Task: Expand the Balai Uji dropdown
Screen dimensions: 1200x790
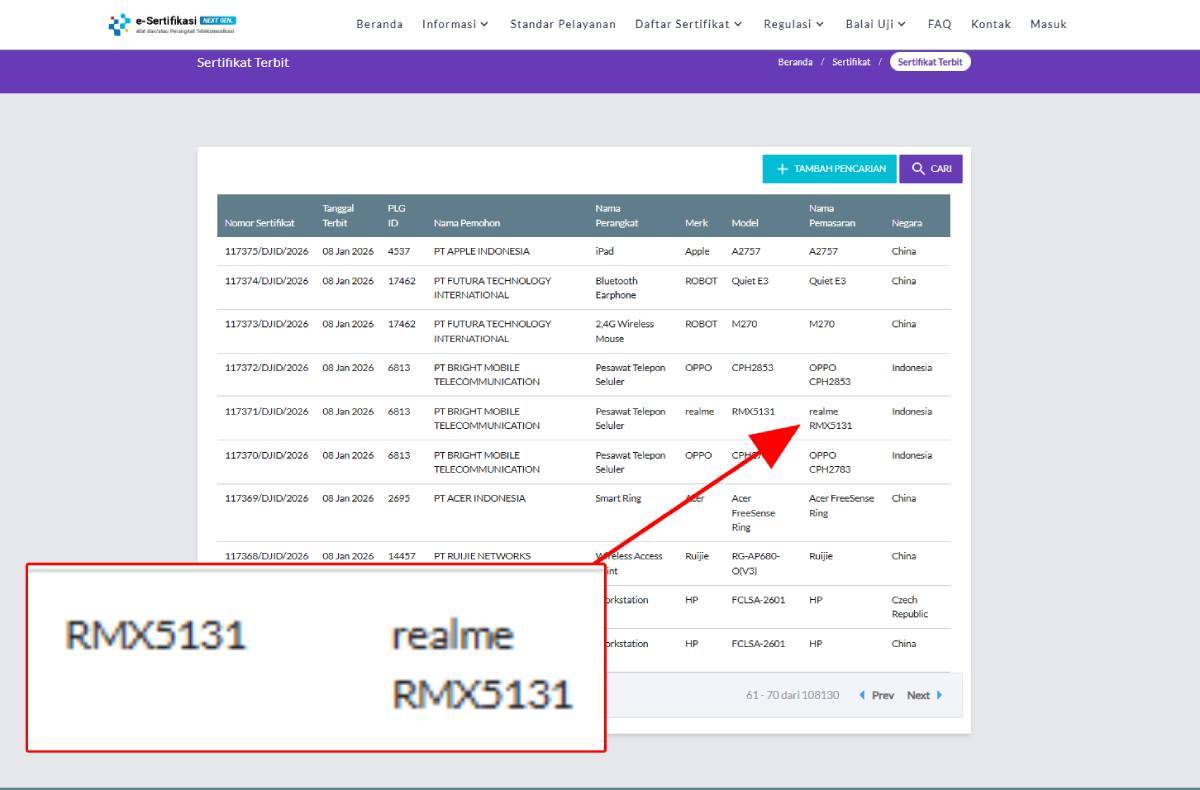Action: coord(876,24)
